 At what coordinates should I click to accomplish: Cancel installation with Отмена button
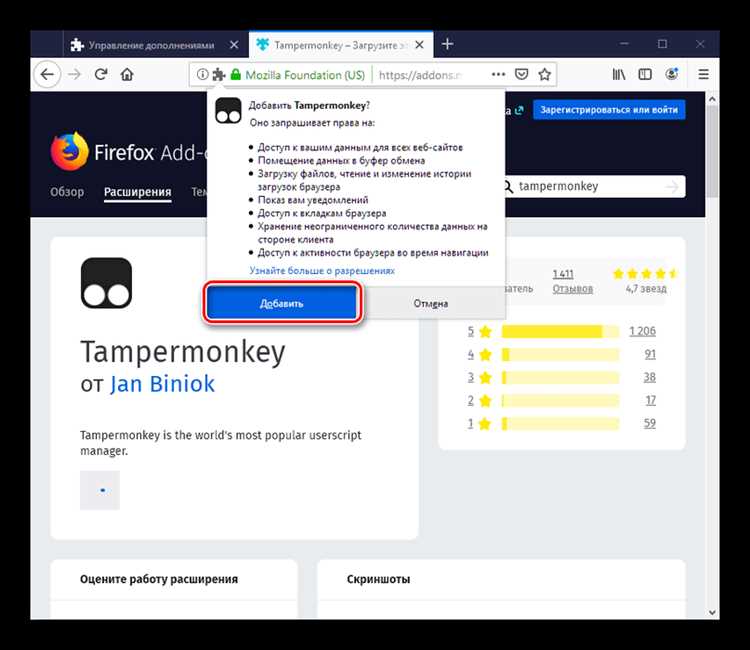point(431,303)
